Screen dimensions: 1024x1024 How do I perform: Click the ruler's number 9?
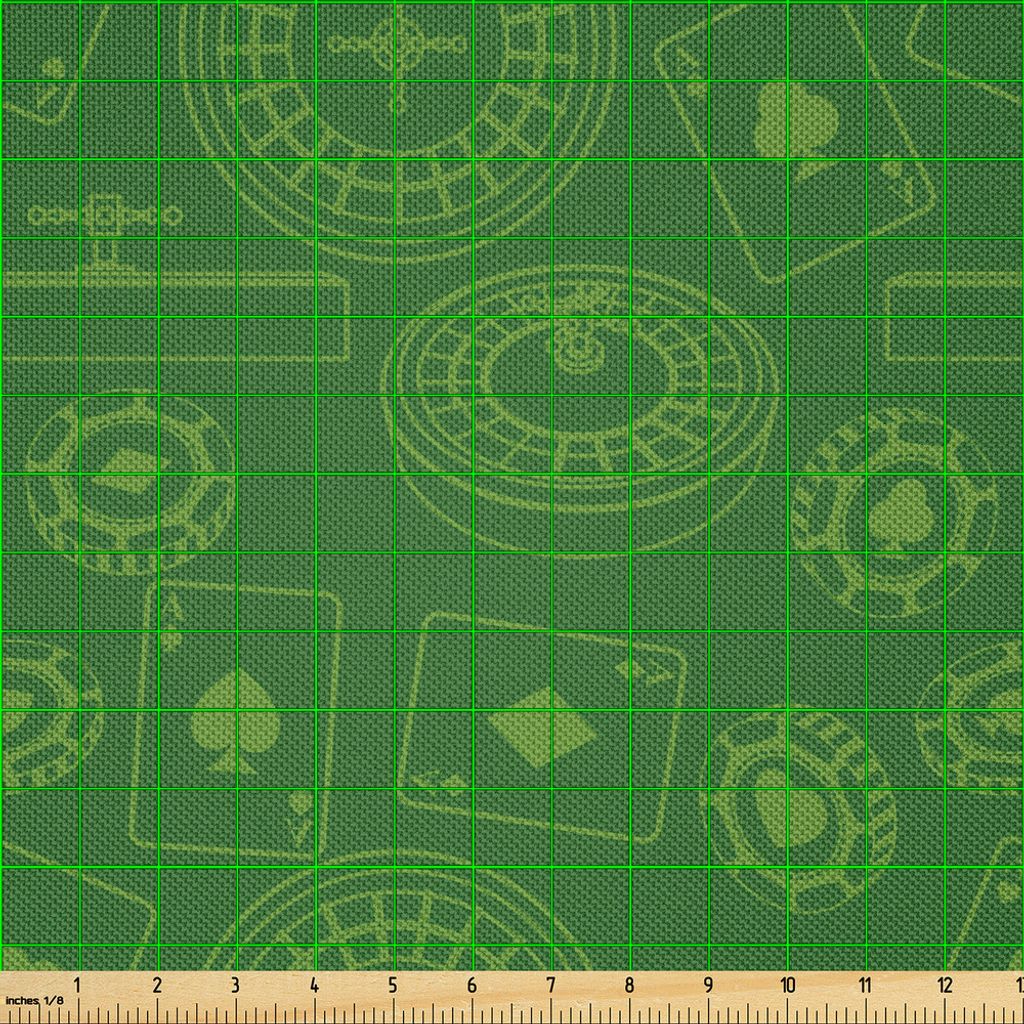(x=708, y=985)
